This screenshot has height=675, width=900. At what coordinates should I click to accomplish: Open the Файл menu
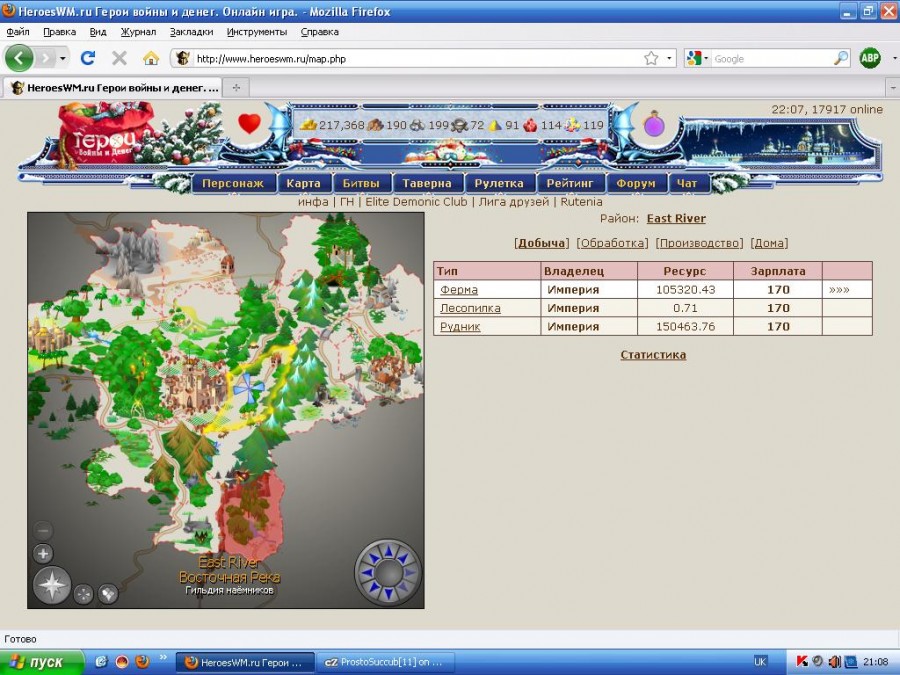coord(18,32)
